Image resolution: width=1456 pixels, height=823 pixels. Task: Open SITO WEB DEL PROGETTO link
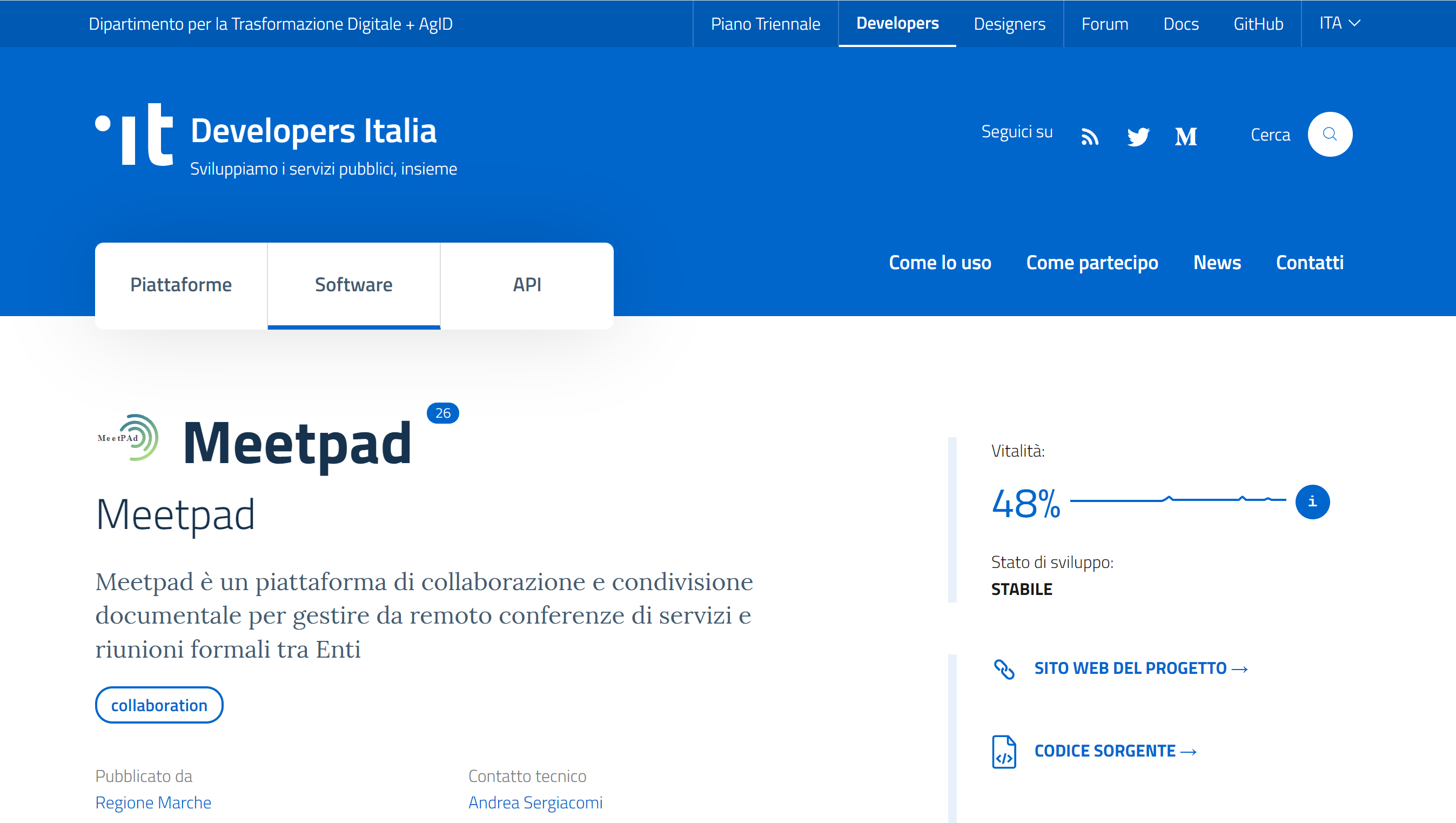click(1140, 668)
